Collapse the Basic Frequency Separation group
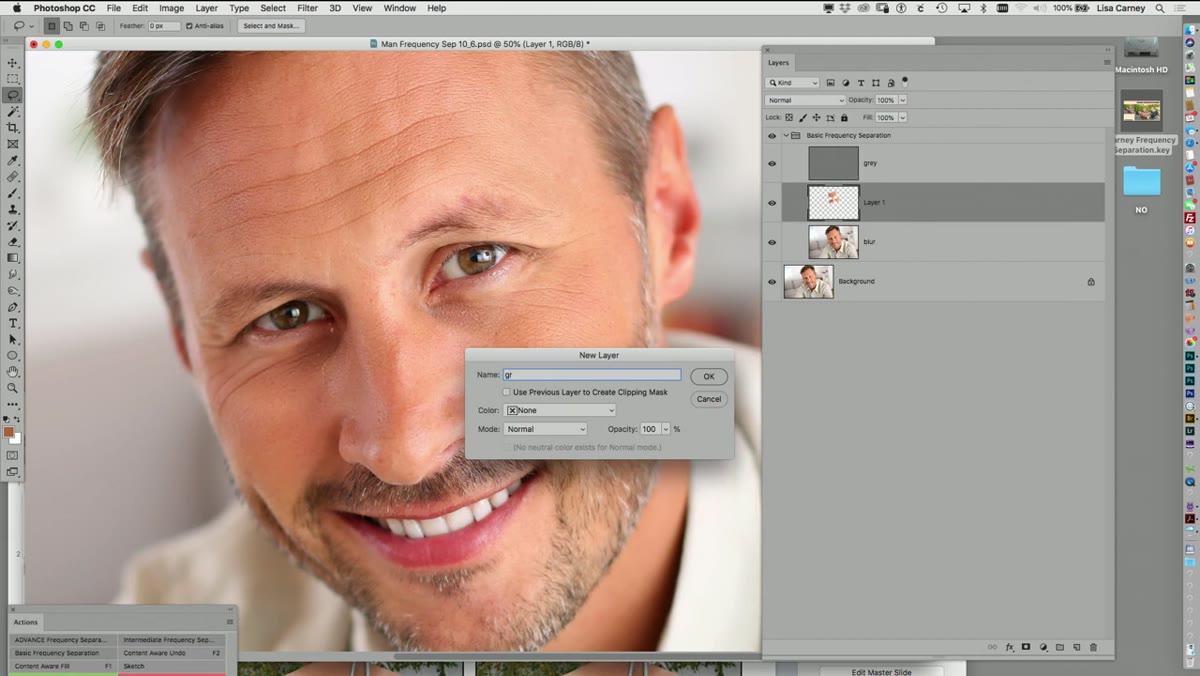This screenshot has height=676, width=1200. (786, 135)
